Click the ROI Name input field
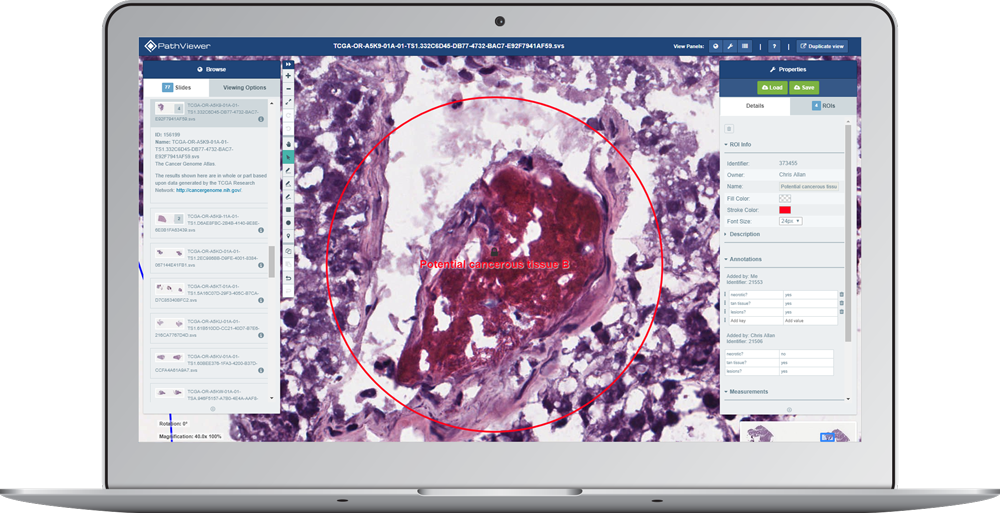 (809, 186)
